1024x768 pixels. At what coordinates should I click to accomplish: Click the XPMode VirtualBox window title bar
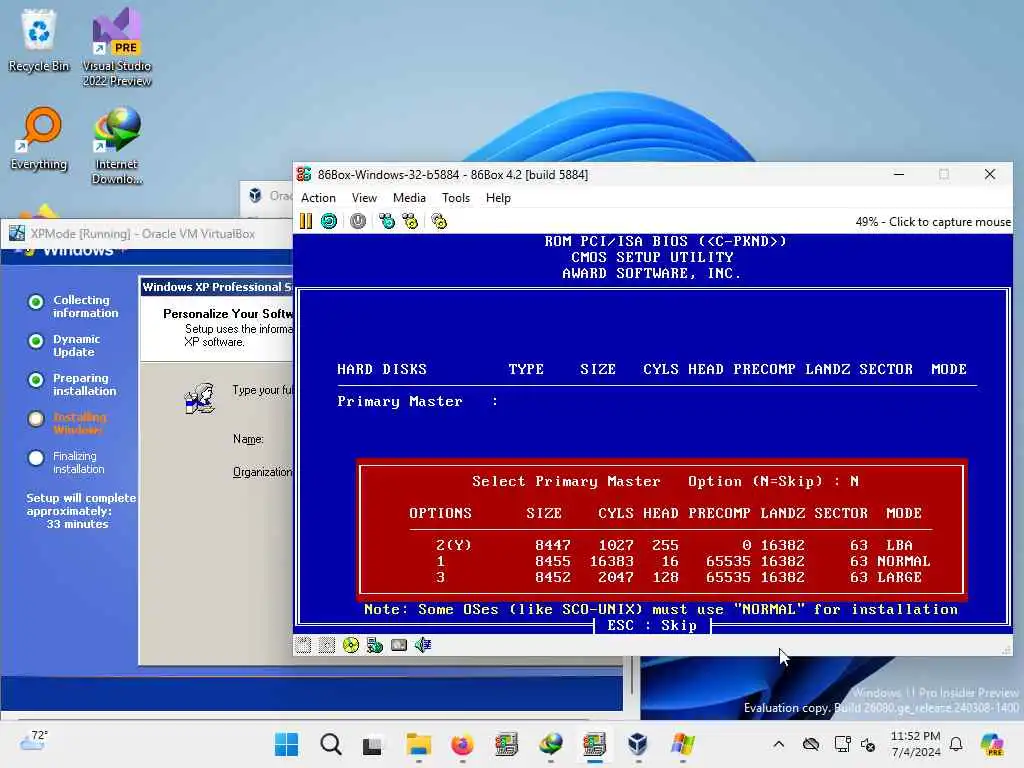(147, 234)
